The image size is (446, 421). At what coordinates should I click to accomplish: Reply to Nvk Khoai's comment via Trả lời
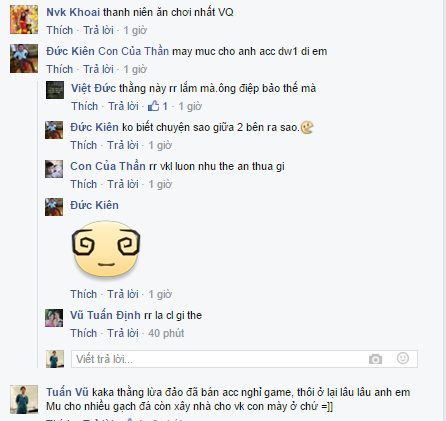[x=98, y=30]
